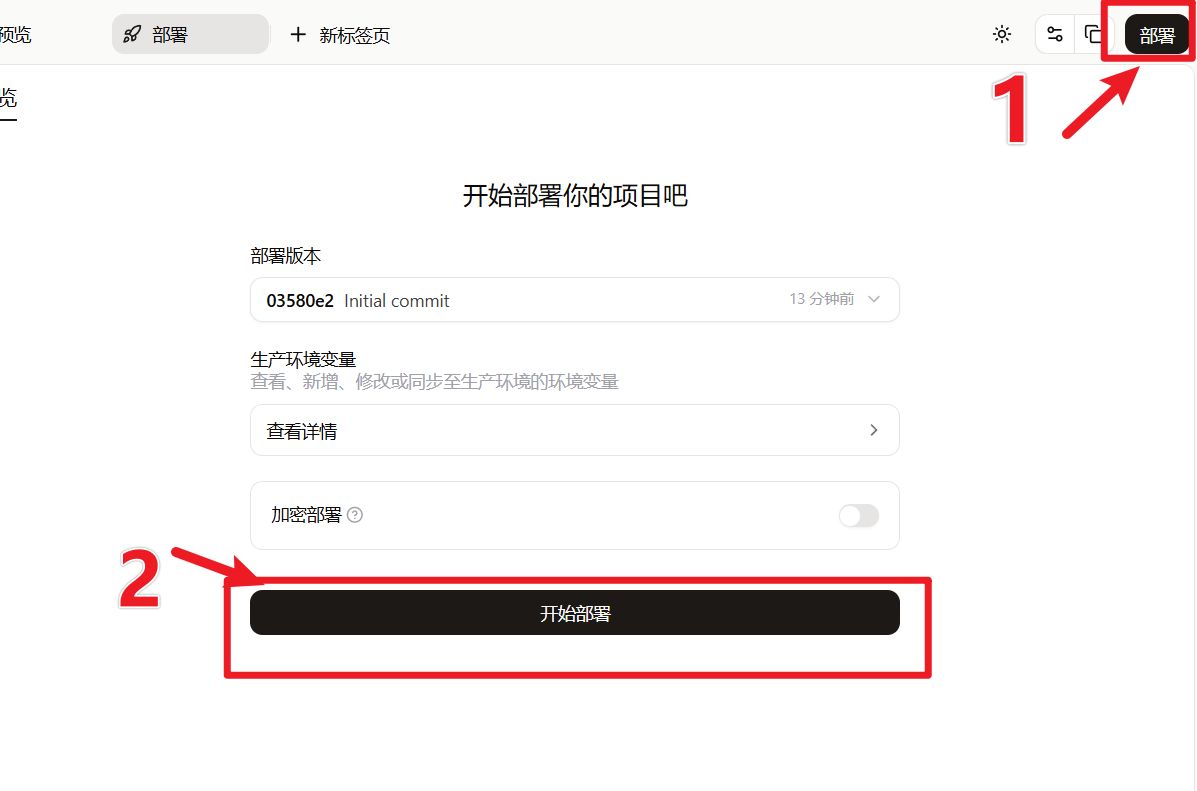Image resolution: width=1197 pixels, height=791 pixels.
Task: Click the copy/duplicate windows icon
Action: point(1093,34)
